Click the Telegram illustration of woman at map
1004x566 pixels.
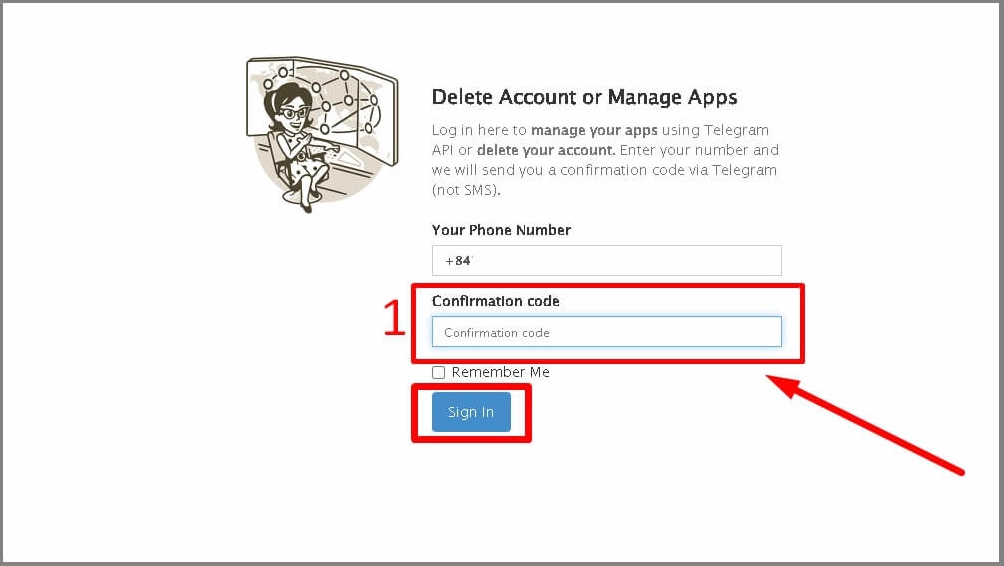tap(322, 134)
